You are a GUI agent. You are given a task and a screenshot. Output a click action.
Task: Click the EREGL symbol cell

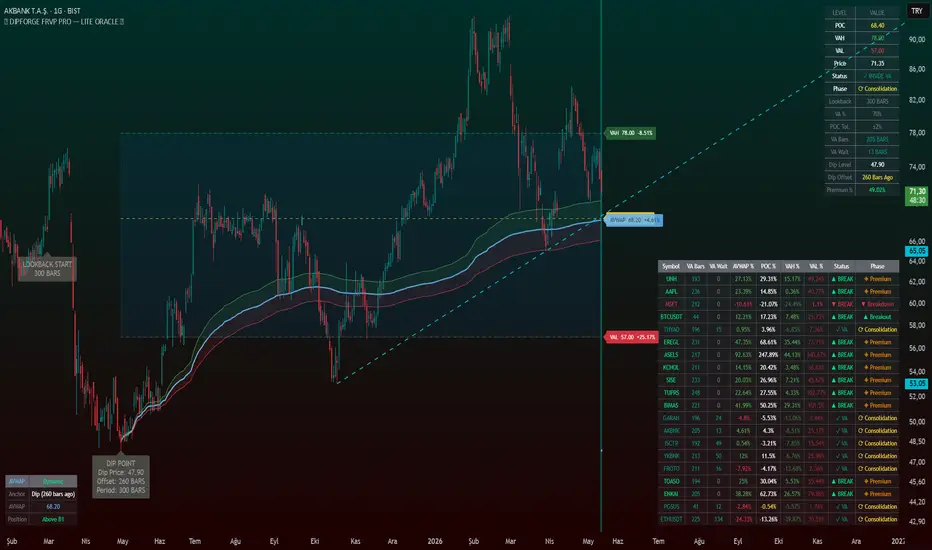click(671, 342)
